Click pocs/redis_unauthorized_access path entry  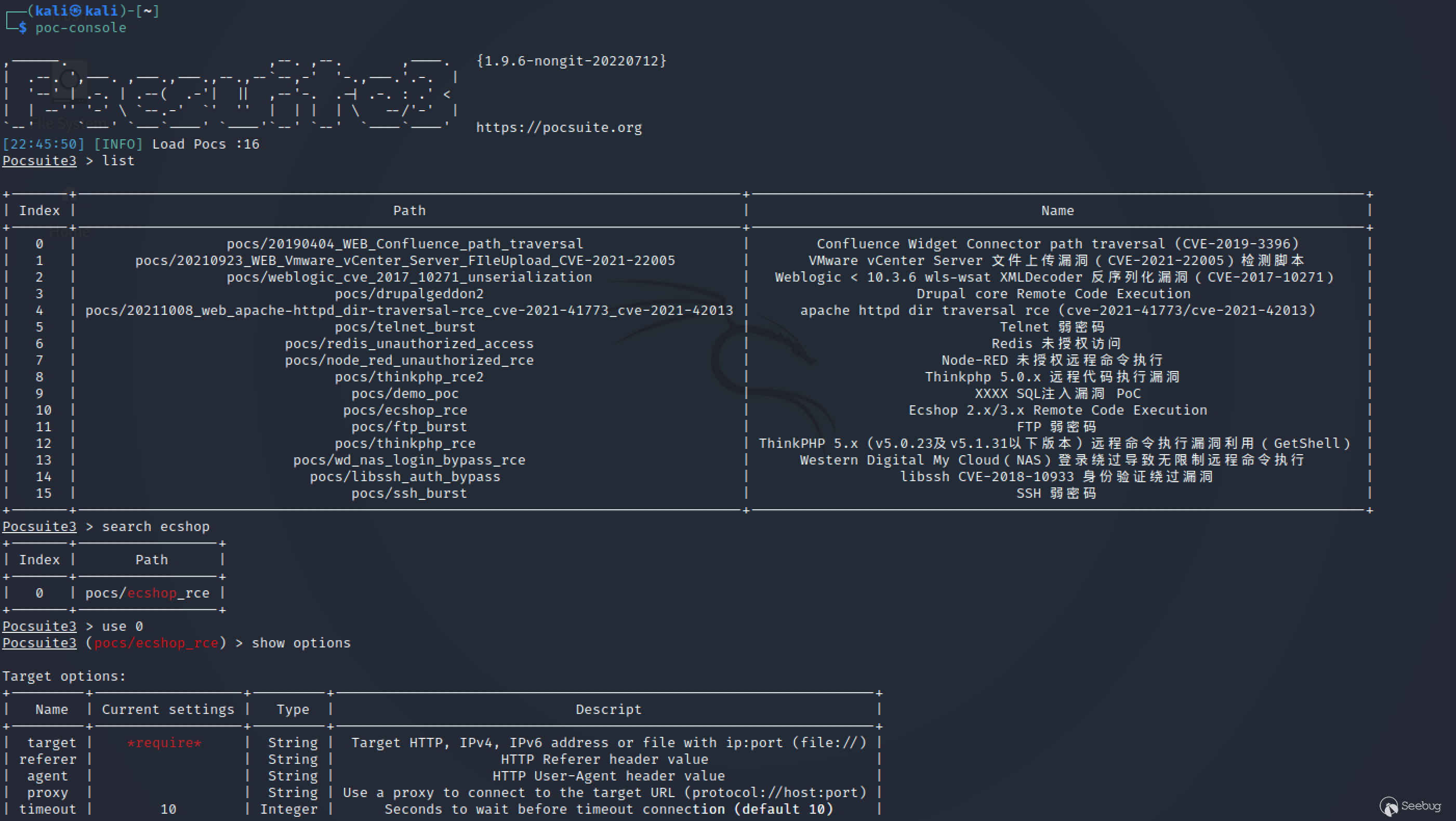click(408, 343)
